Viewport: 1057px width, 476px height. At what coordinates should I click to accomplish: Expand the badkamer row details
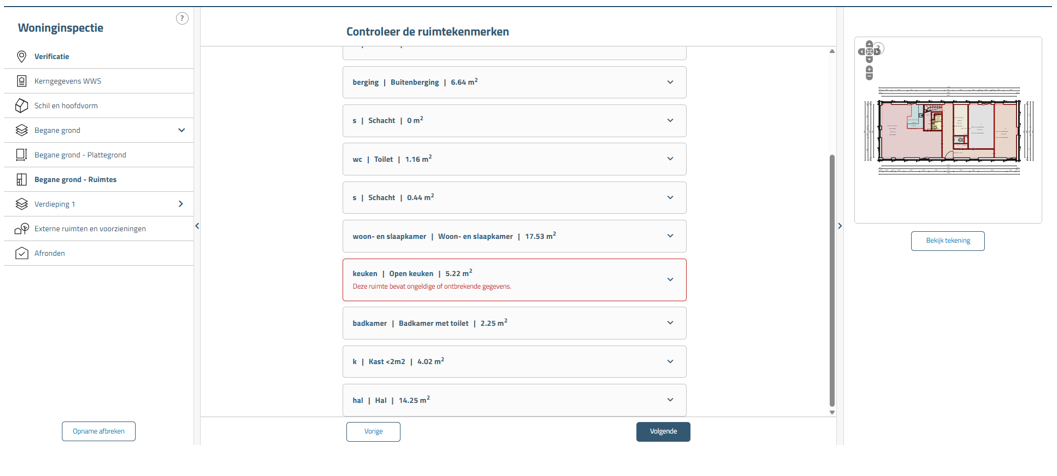670,323
